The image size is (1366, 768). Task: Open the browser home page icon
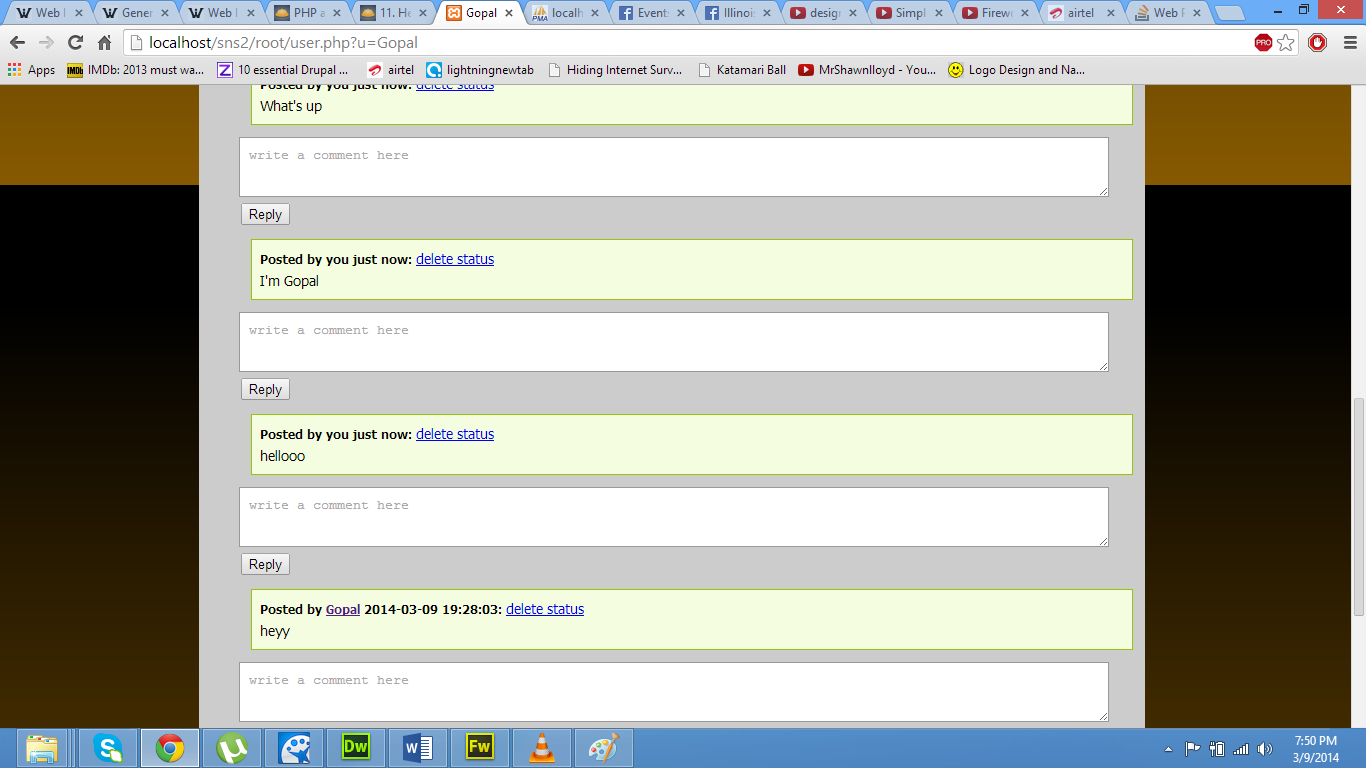pyautogui.click(x=104, y=43)
